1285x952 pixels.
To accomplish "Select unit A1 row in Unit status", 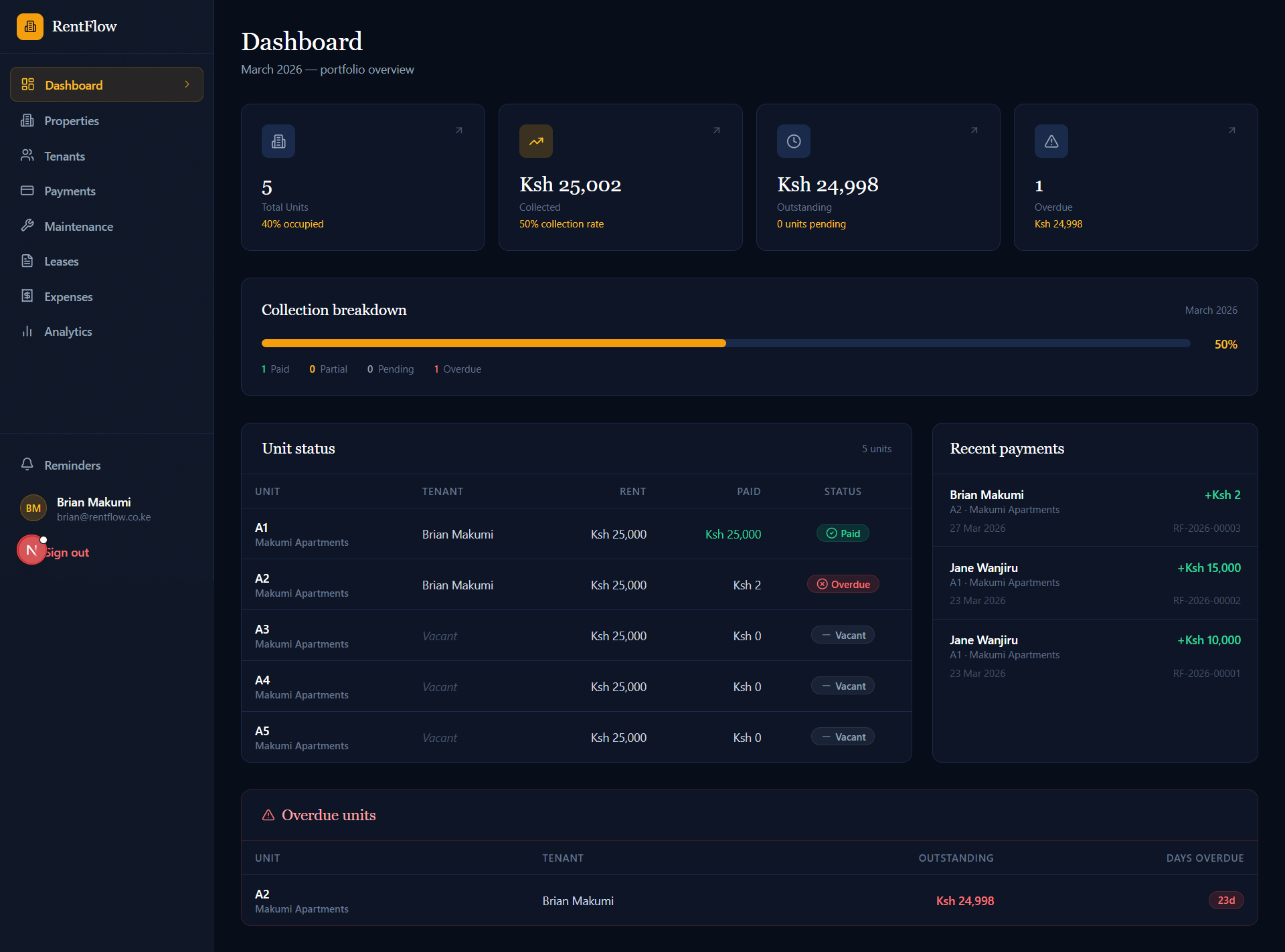I will click(x=576, y=534).
